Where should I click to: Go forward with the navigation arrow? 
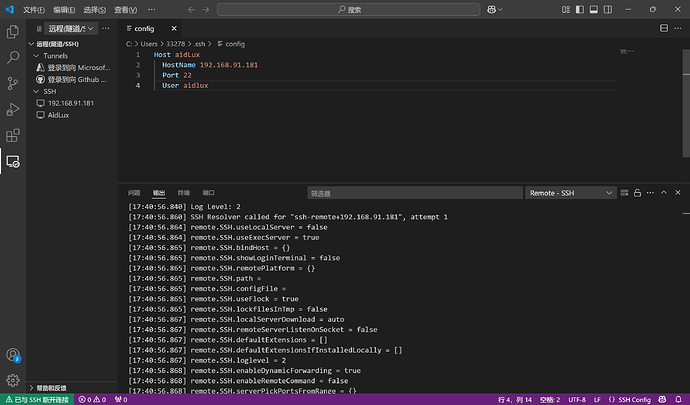coord(206,10)
